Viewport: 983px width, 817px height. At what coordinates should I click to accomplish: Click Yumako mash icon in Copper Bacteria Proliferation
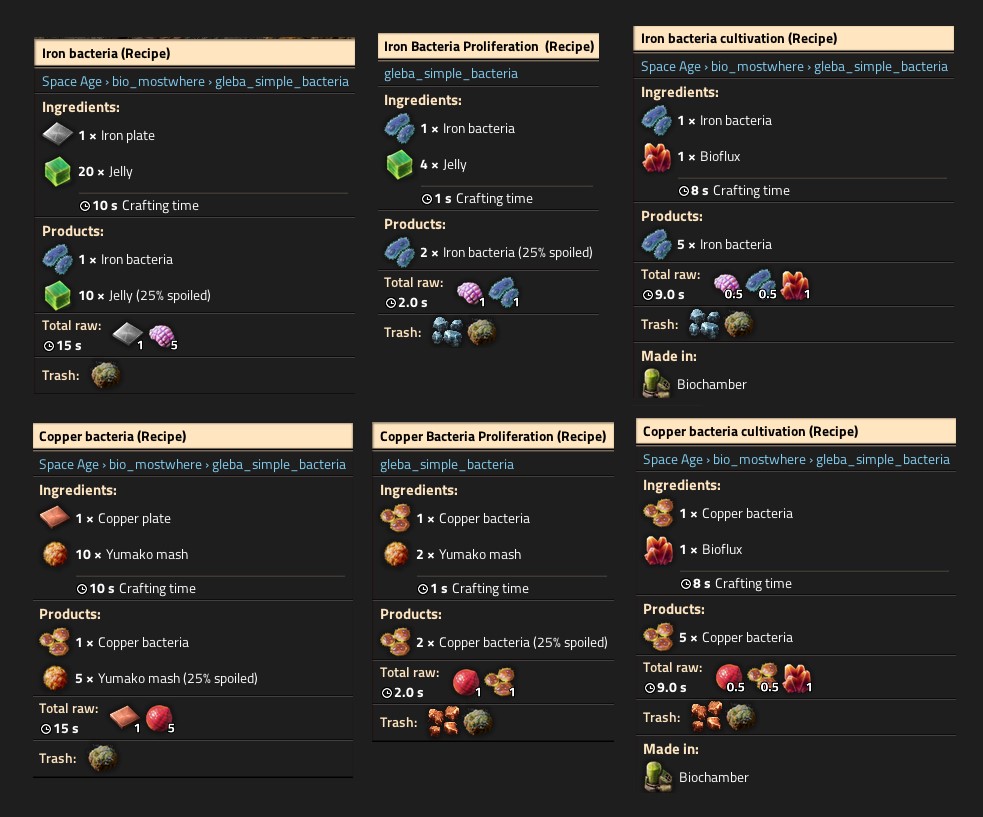(396, 554)
